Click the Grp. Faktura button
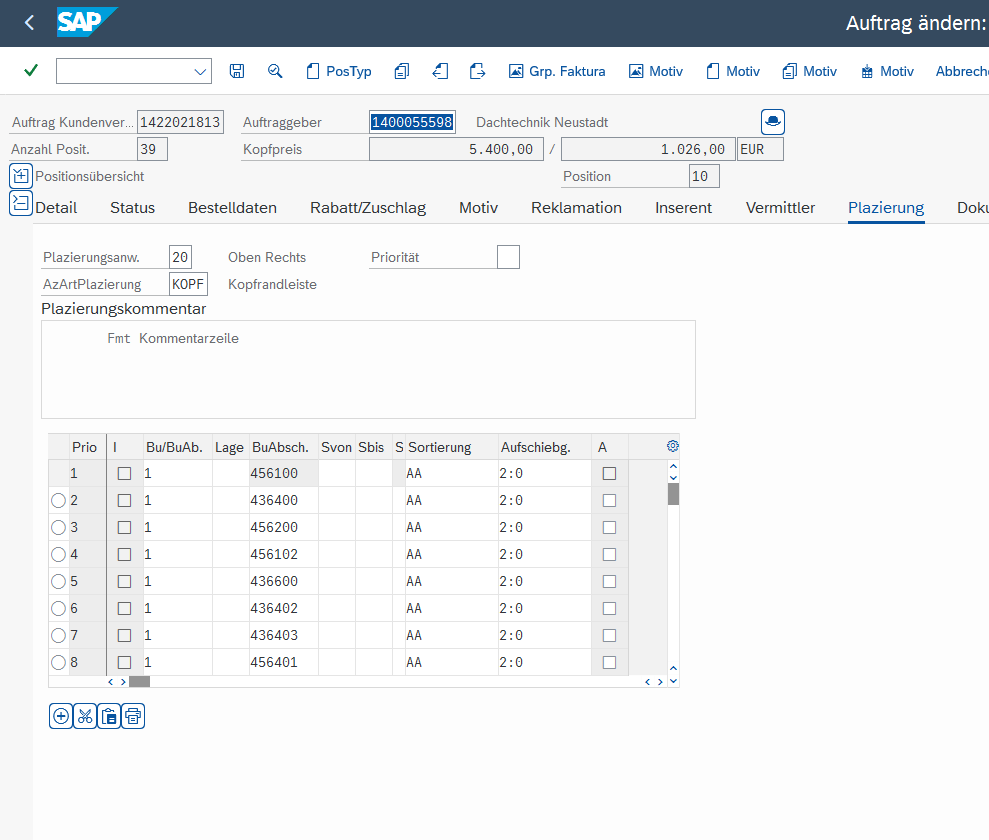The image size is (989, 840). pos(557,71)
